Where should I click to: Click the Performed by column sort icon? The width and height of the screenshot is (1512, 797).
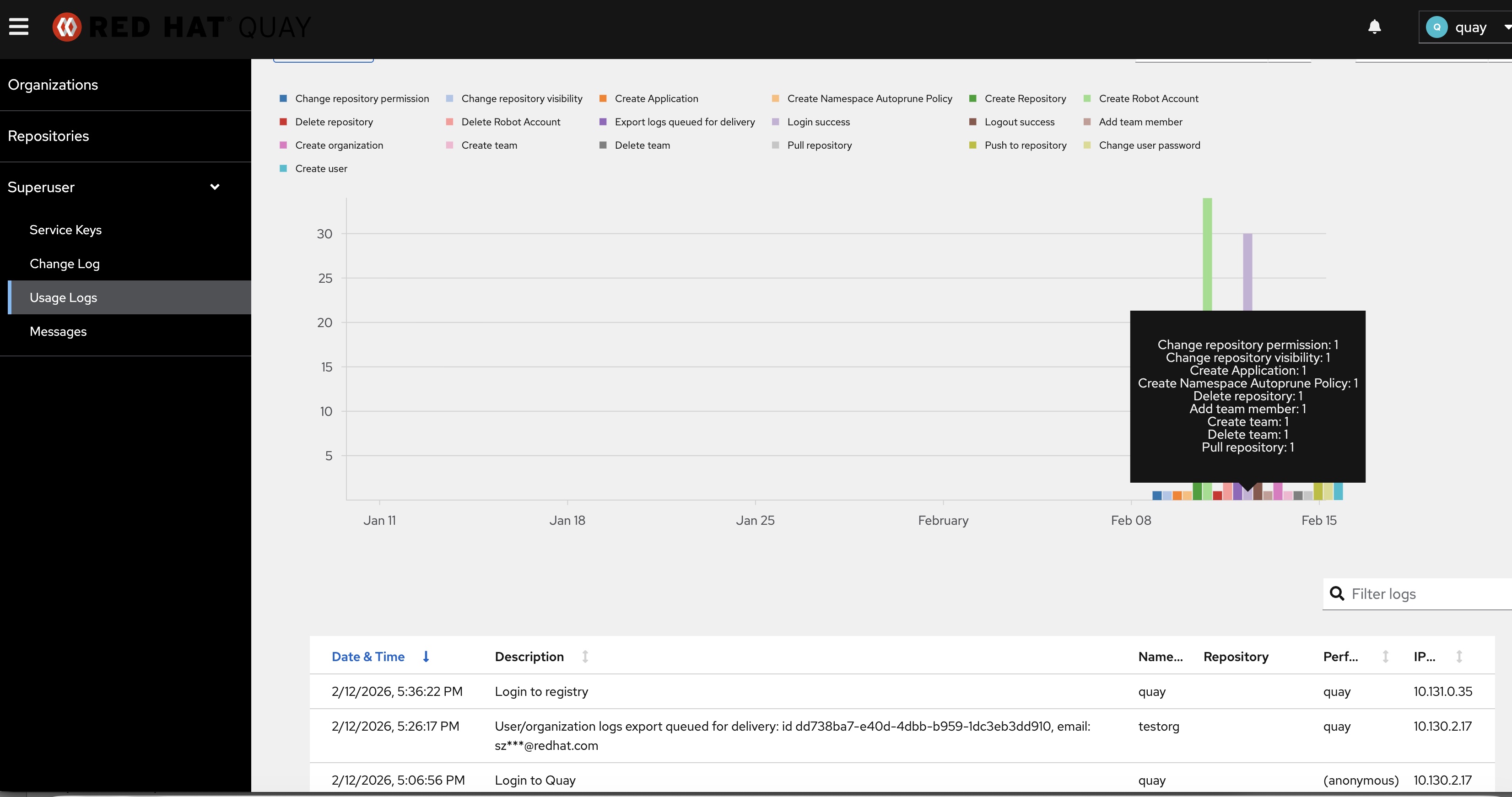click(1385, 657)
